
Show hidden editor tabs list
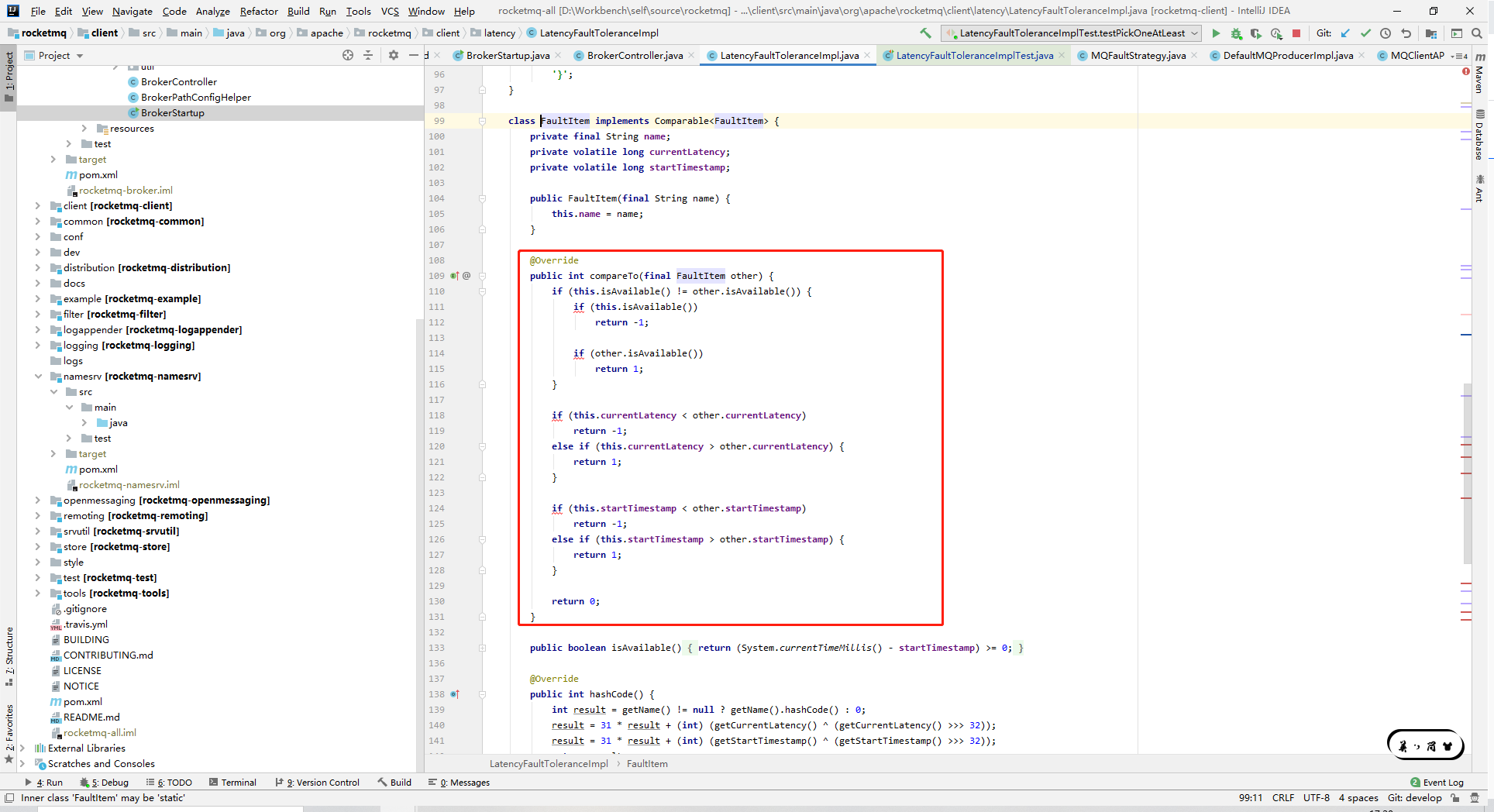pos(1459,56)
